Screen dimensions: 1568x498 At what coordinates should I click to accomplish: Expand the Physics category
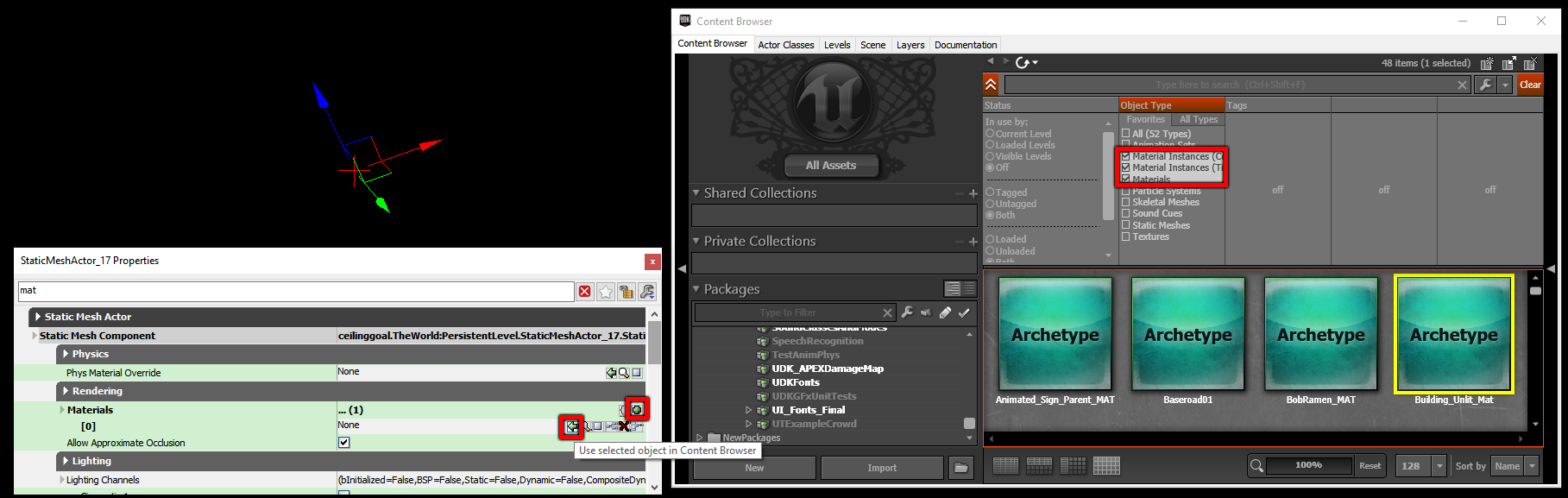click(66, 354)
